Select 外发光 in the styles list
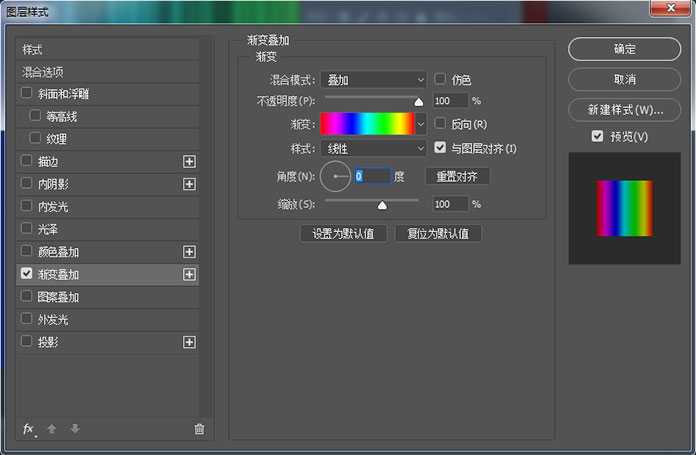The width and height of the screenshot is (696, 455). pyautogui.click(x=52, y=320)
